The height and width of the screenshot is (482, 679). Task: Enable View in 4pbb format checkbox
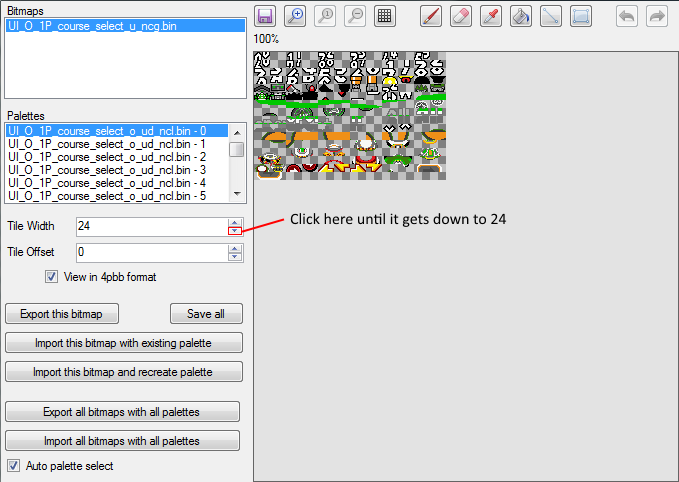coord(52,277)
